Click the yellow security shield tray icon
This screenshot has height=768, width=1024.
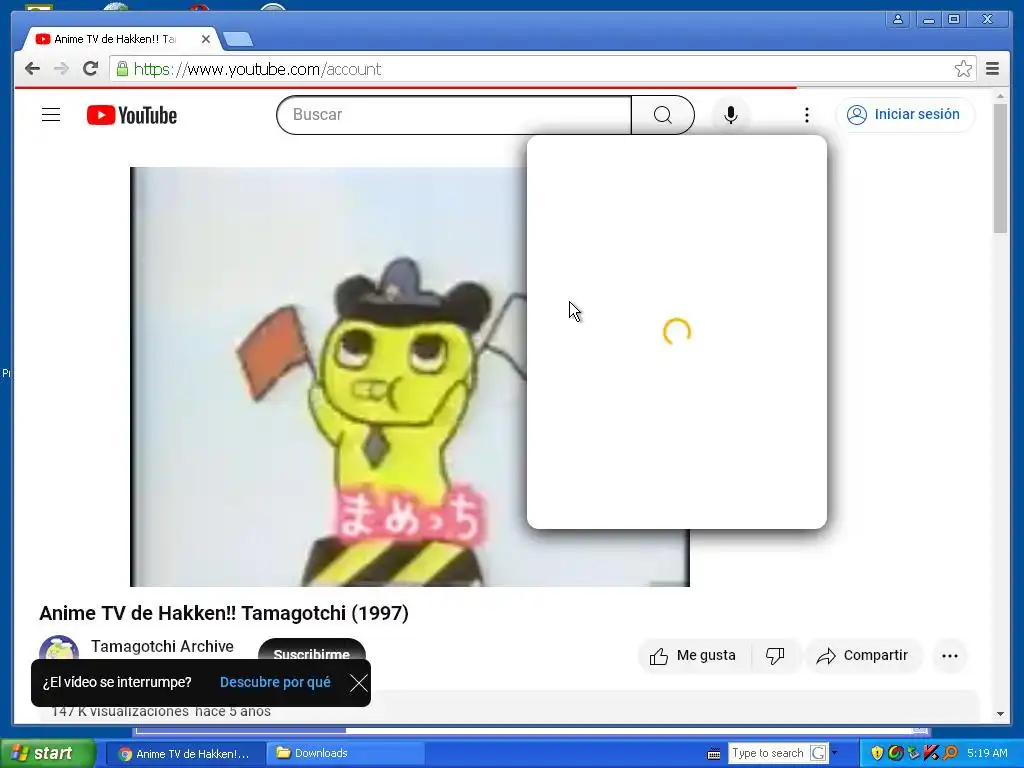[x=877, y=754]
